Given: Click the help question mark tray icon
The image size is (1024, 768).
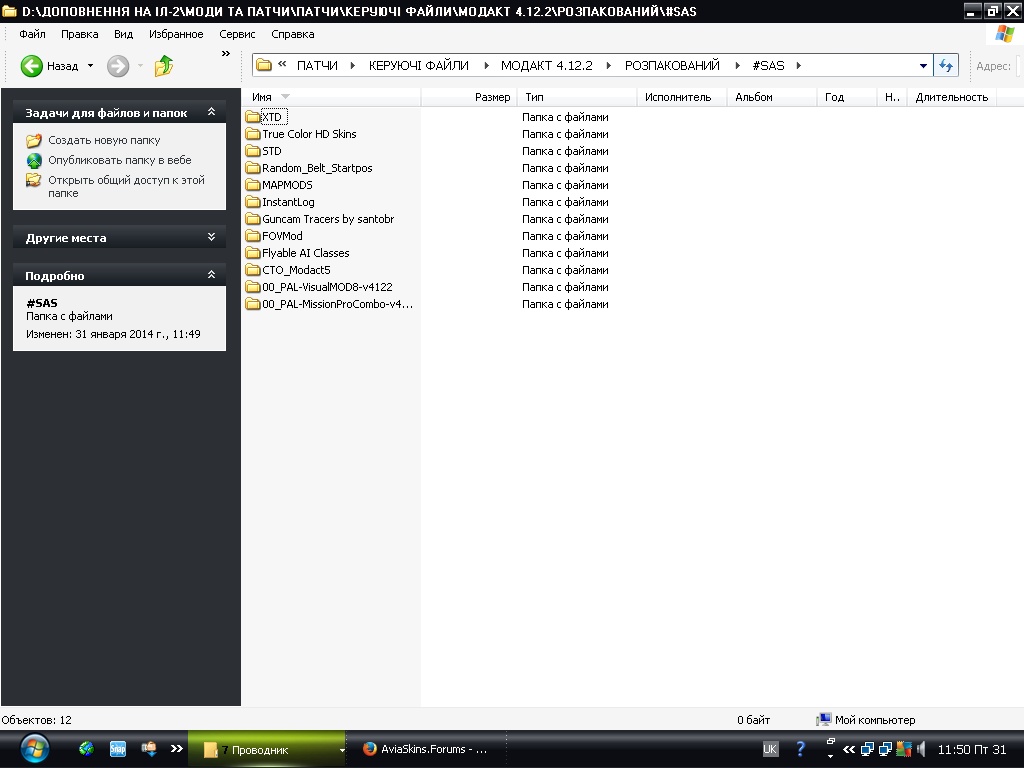Looking at the screenshot, I should point(800,749).
